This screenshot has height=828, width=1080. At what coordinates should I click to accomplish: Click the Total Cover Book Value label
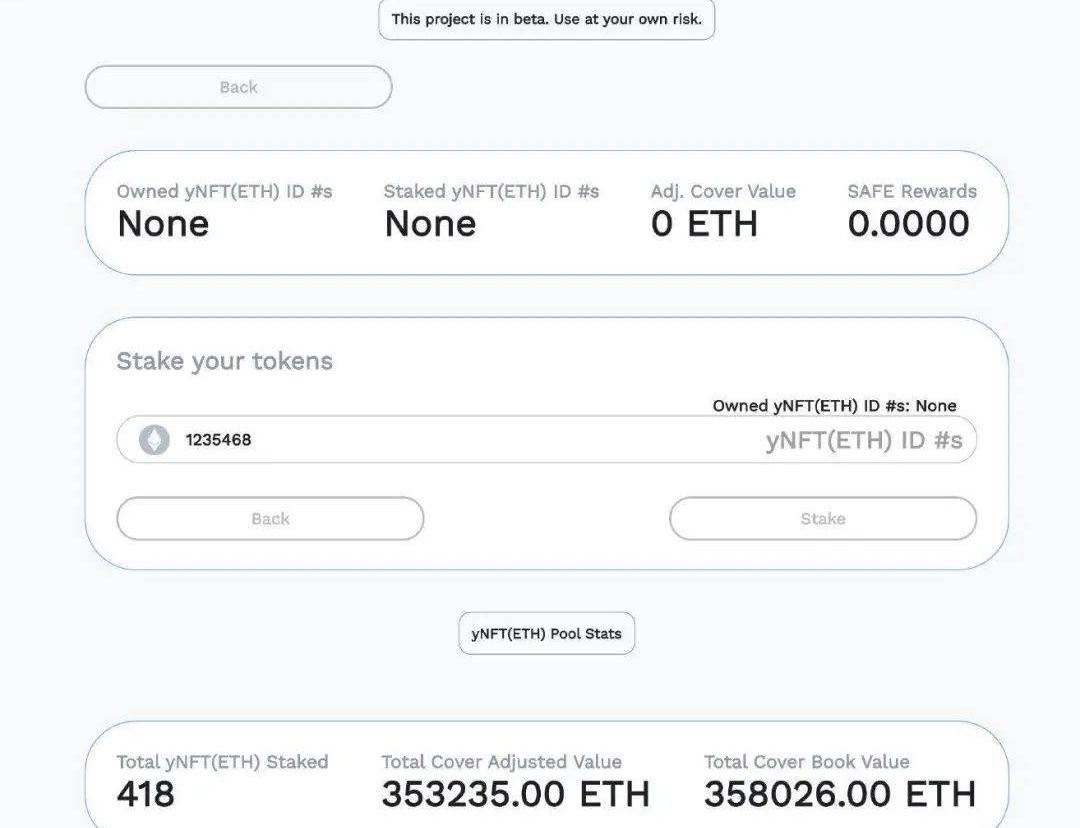coord(806,762)
